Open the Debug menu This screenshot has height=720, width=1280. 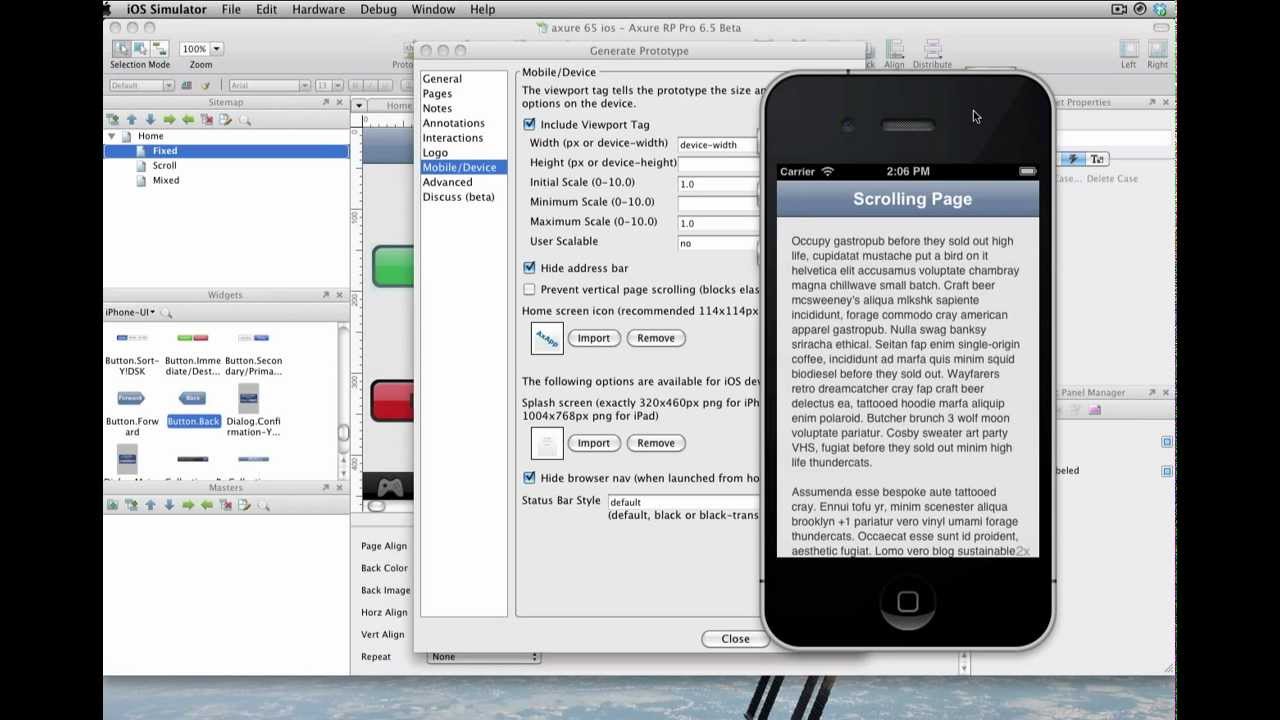tap(378, 9)
